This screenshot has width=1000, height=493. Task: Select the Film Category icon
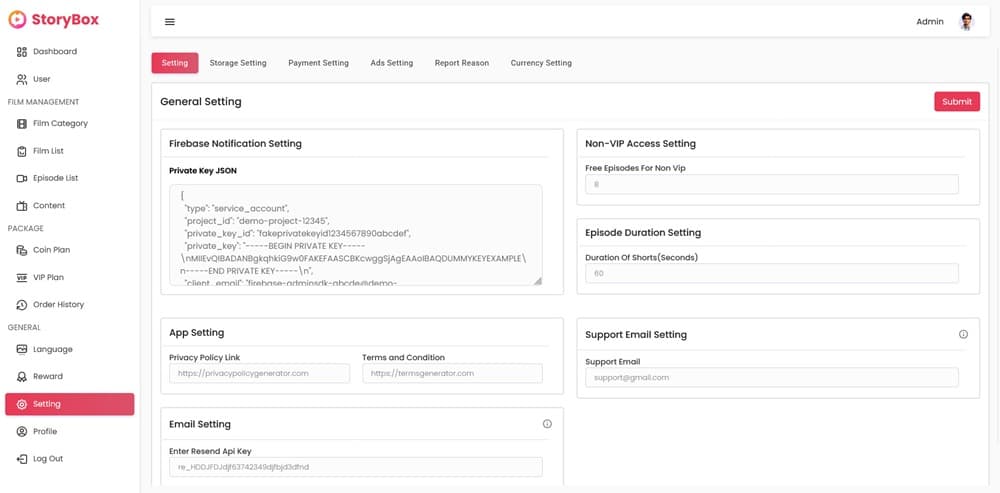tap(22, 124)
